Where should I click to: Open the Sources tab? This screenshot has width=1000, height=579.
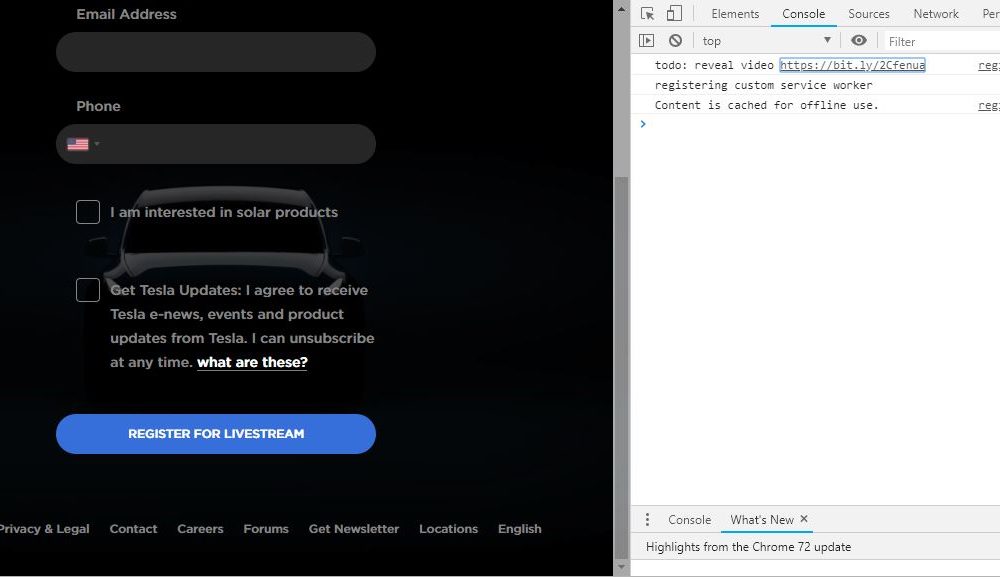(x=869, y=13)
